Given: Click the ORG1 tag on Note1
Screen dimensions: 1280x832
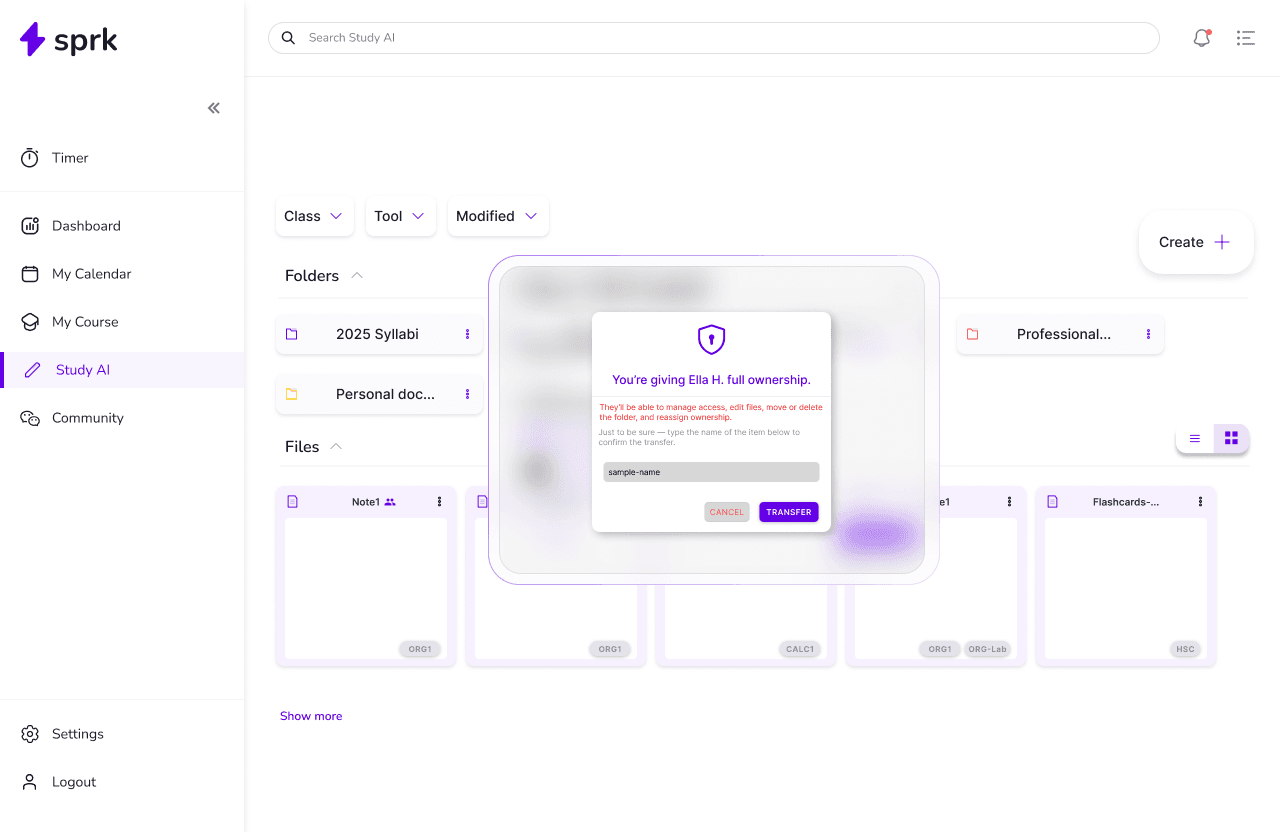Looking at the screenshot, I should pyautogui.click(x=420, y=649).
